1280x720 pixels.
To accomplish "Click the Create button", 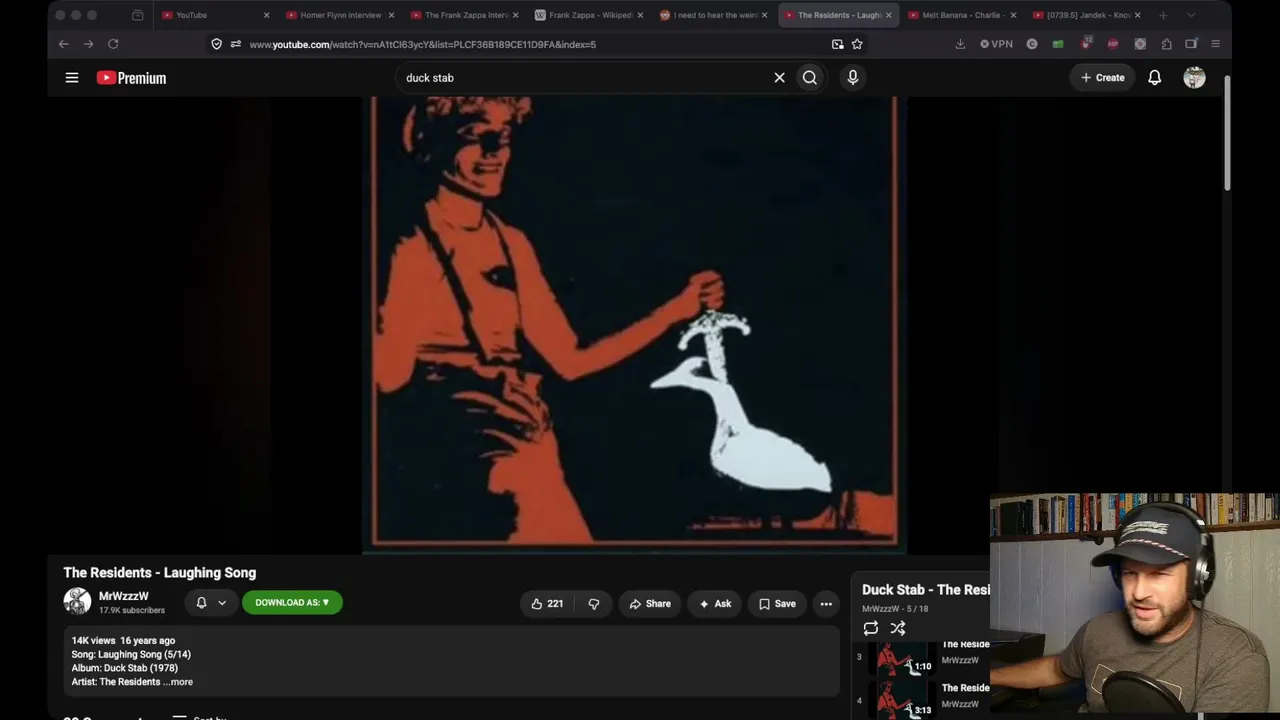I will coord(1103,77).
